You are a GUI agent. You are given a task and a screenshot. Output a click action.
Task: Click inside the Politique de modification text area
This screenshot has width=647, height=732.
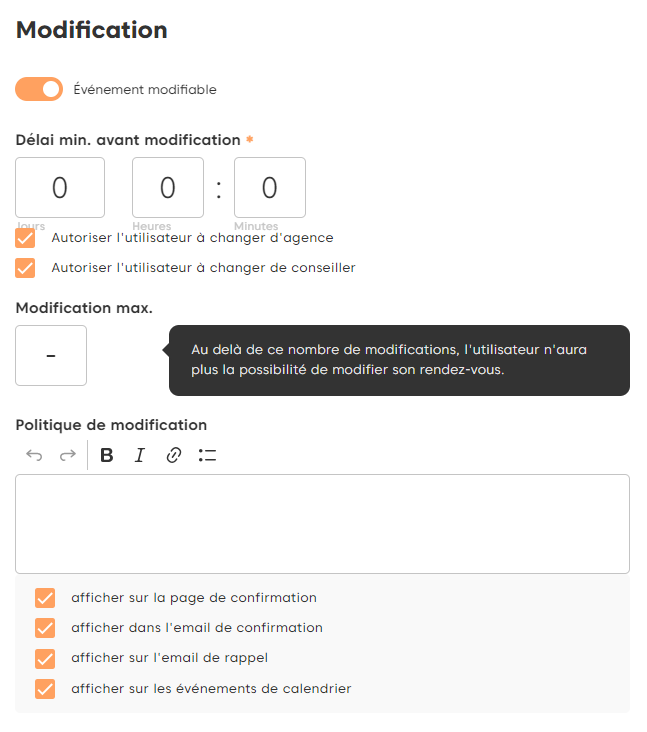tap(322, 524)
